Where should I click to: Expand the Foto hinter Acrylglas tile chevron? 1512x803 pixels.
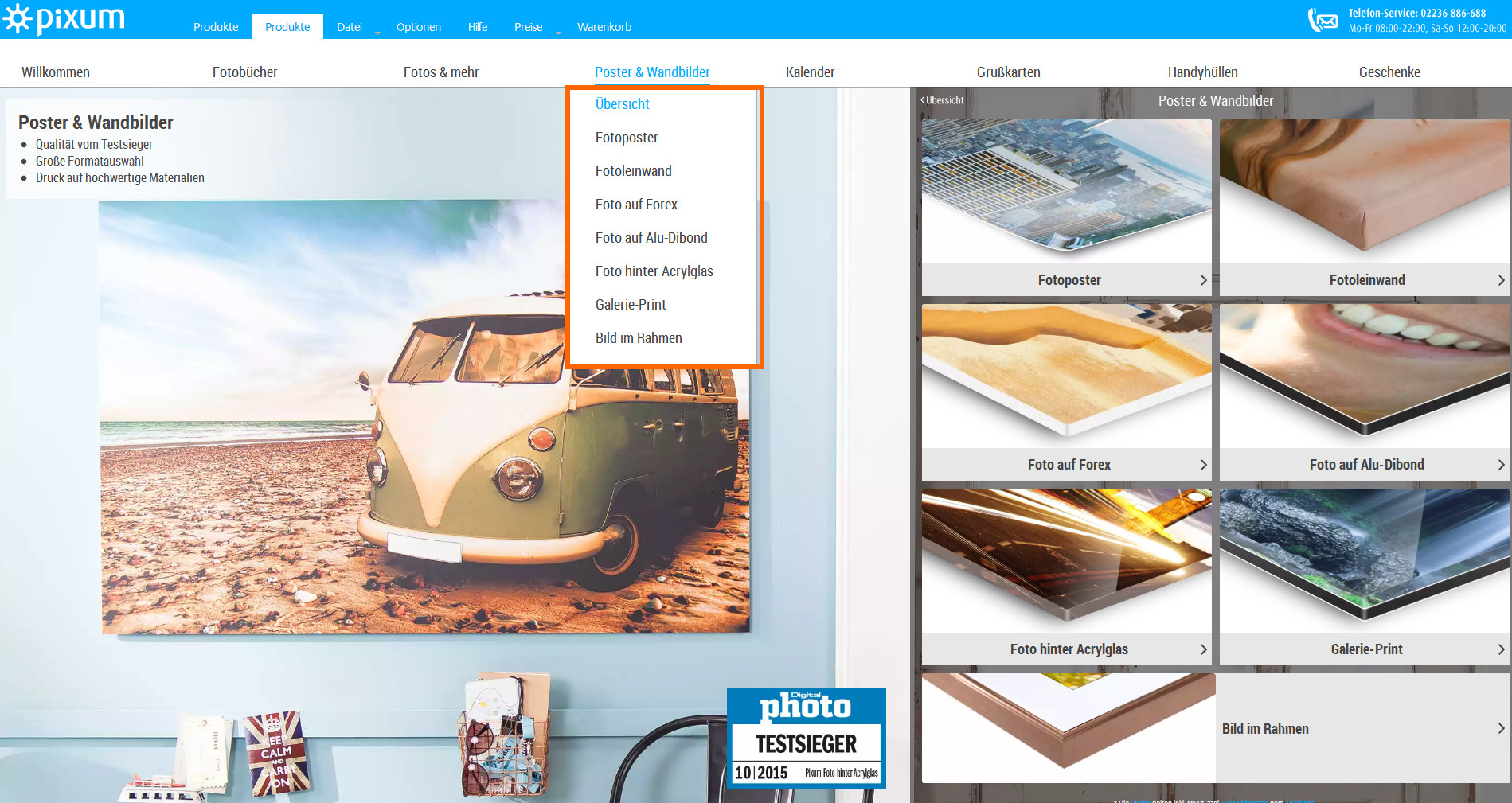click(1203, 649)
